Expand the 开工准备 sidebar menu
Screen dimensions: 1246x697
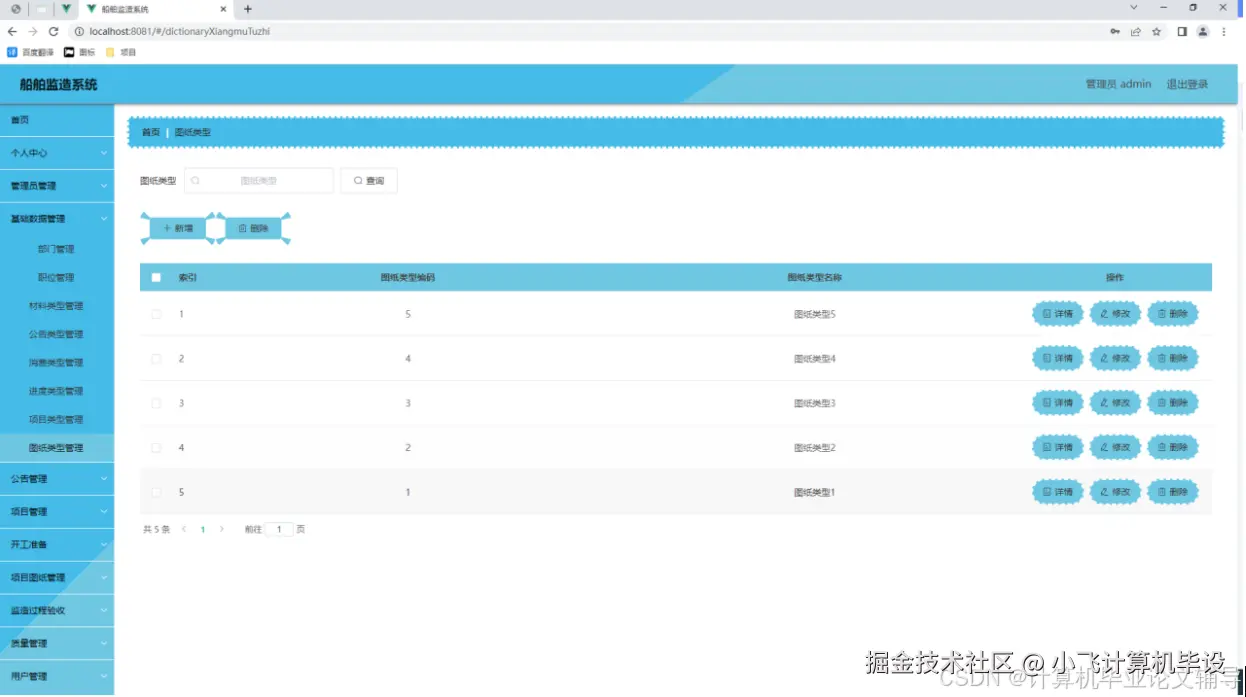[57, 545]
